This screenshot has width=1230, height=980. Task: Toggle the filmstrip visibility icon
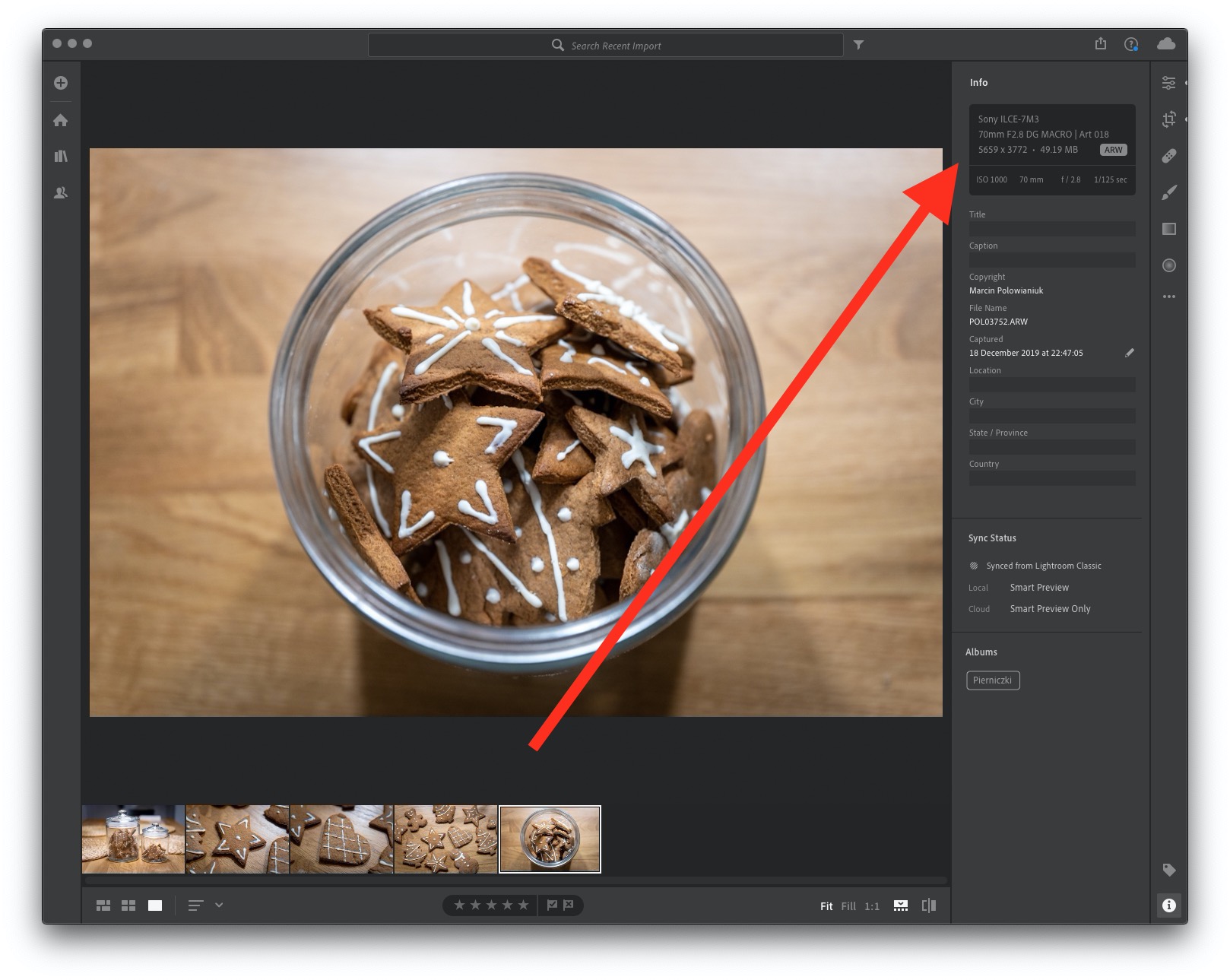coord(901,905)
